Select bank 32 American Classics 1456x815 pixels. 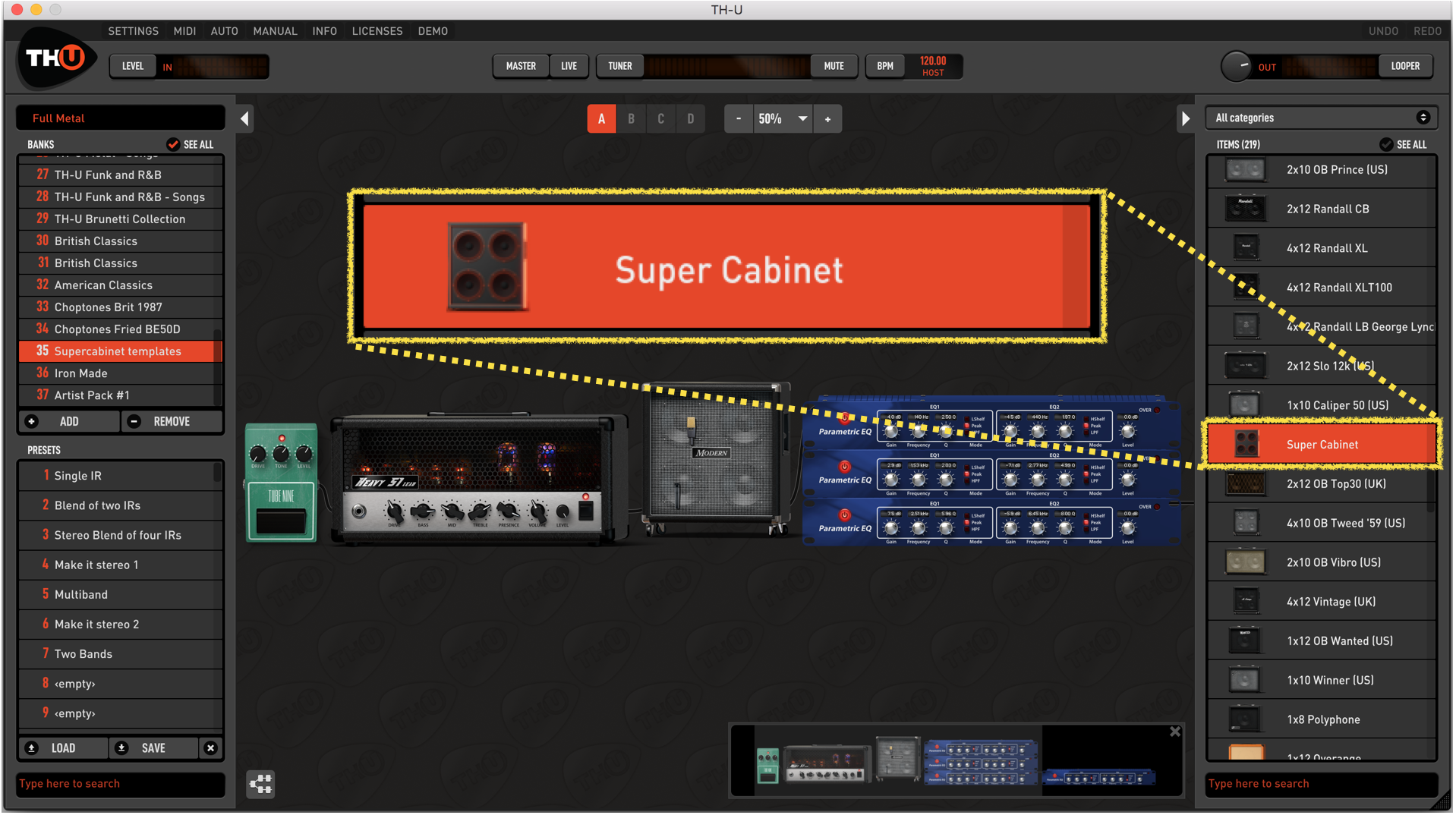(x=120, y=285)
